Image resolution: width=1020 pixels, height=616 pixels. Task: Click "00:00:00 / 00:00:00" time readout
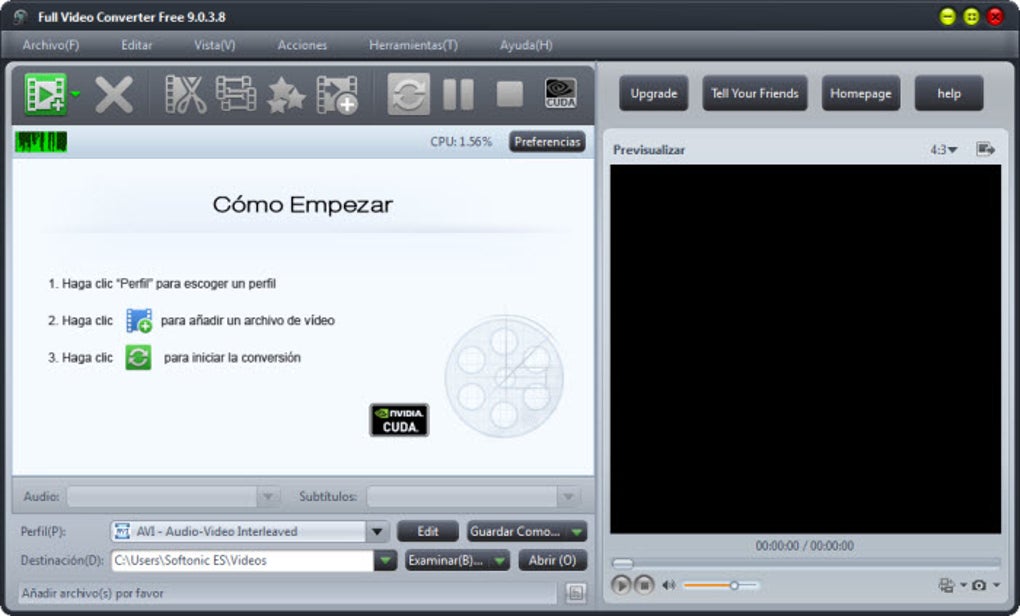click(805, 546)
